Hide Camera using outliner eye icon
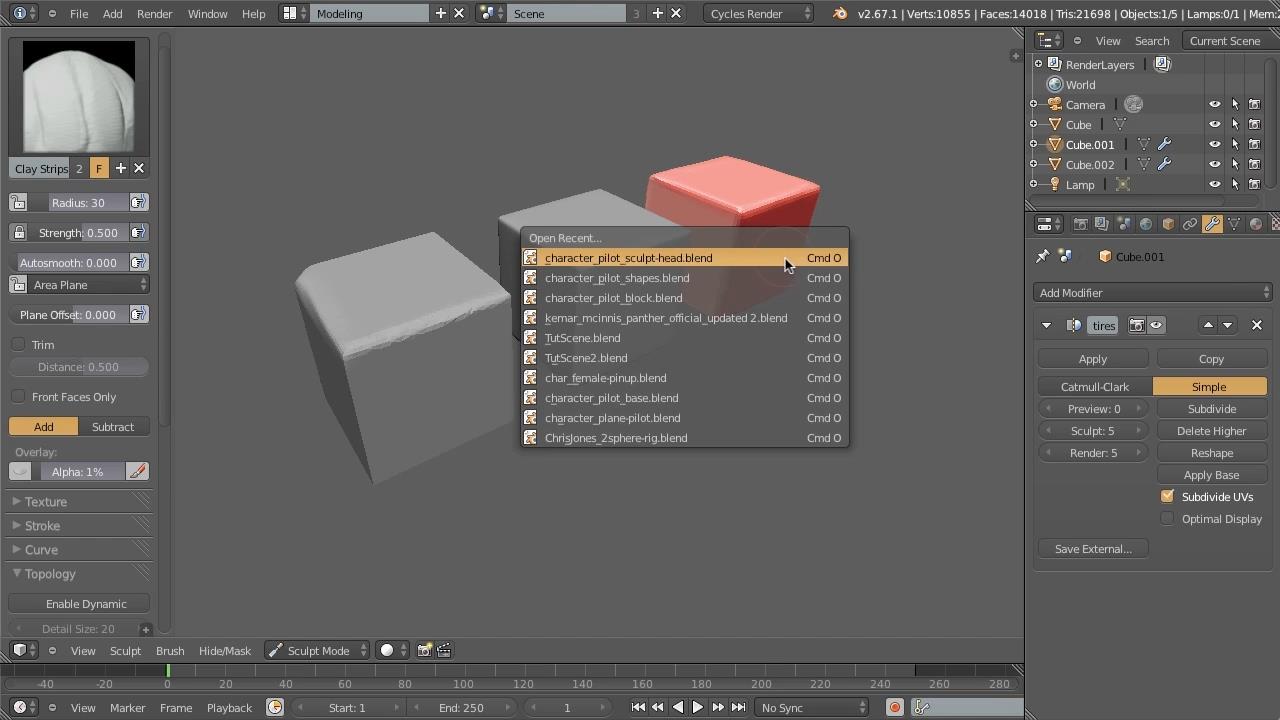1280x720 pixels. 1215,104
